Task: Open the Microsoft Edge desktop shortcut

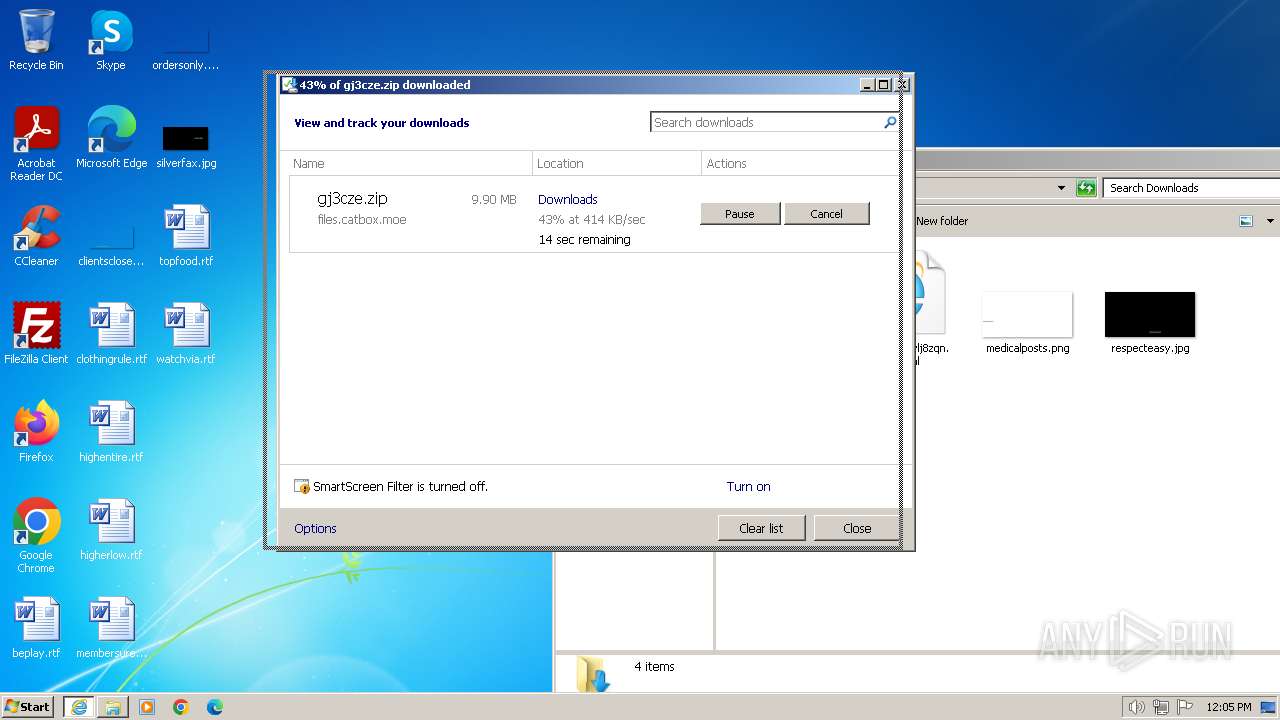Action: (111, 137)
